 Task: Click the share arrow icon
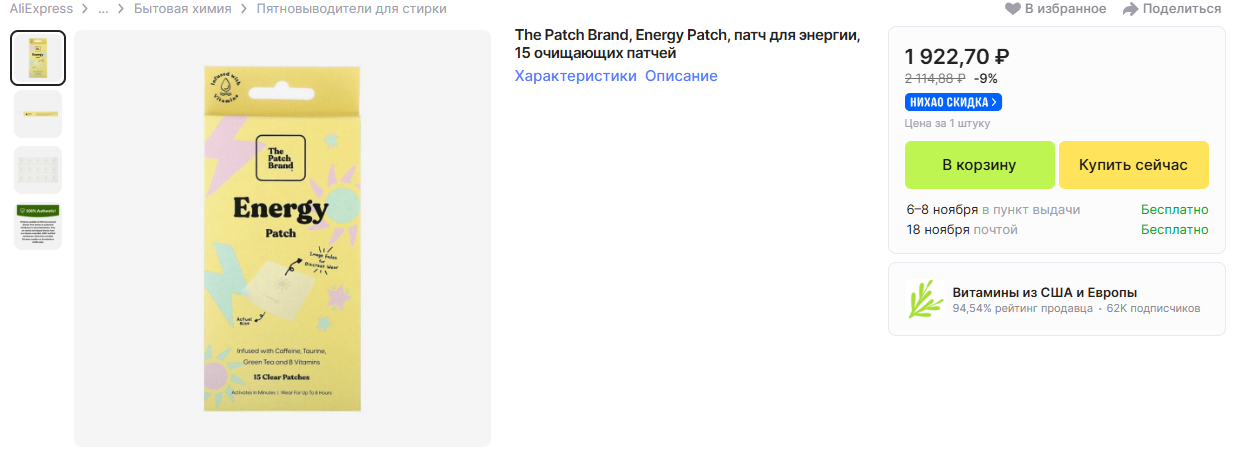(1131, 9)
